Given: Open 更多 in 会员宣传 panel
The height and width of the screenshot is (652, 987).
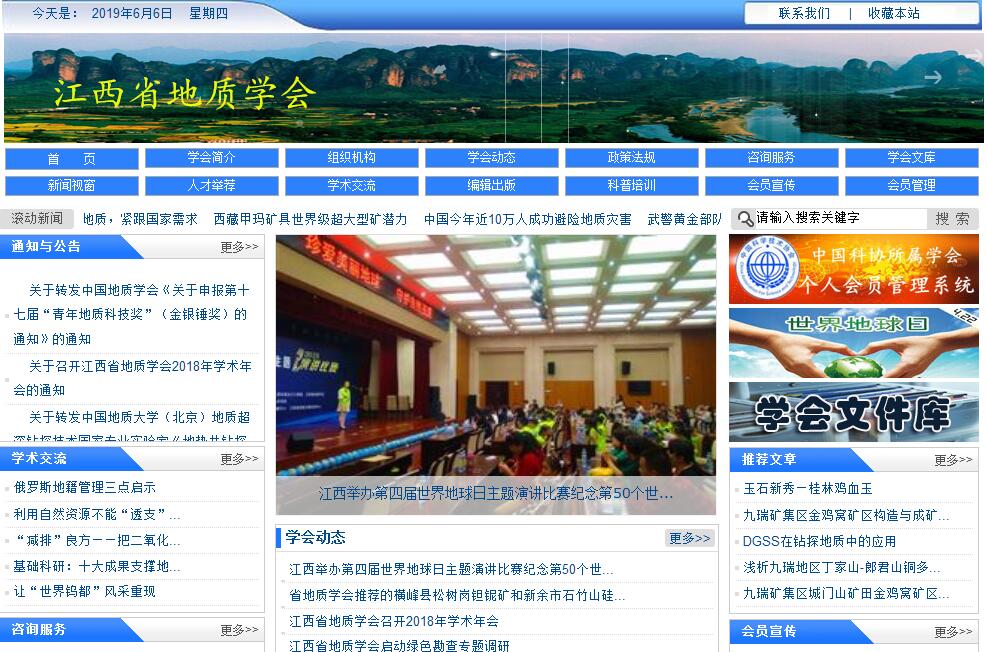Looking at the screenshot, I should coord(953,632).
